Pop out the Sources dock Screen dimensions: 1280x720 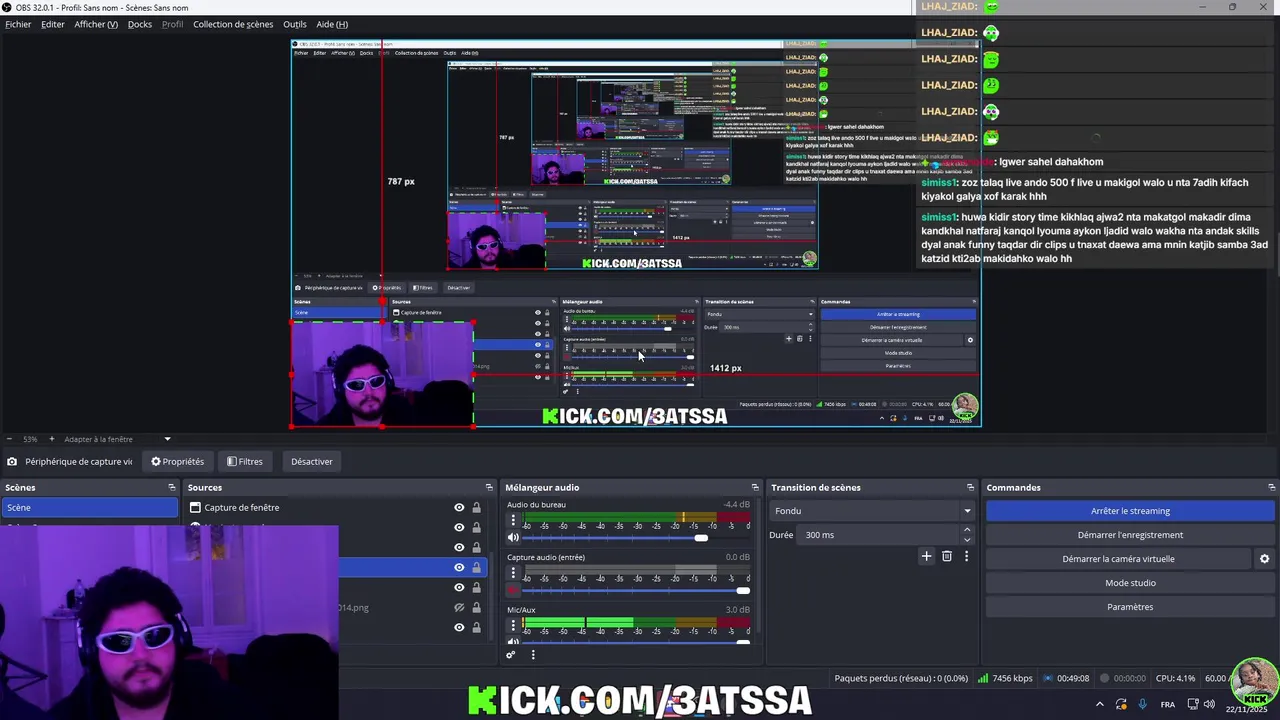tap(489, 487)
